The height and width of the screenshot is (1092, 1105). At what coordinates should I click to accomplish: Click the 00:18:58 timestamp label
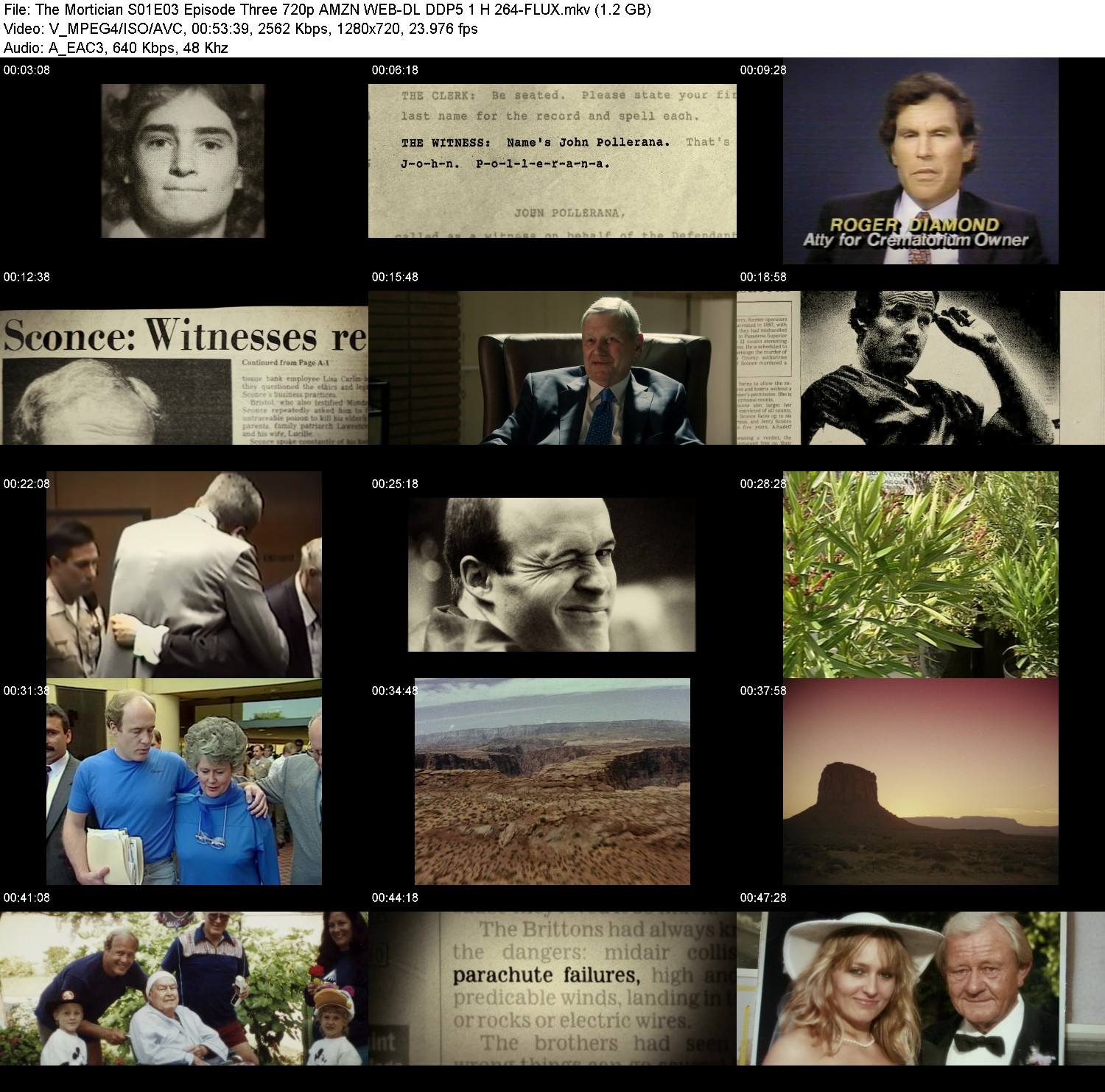(x=763, y=277)
